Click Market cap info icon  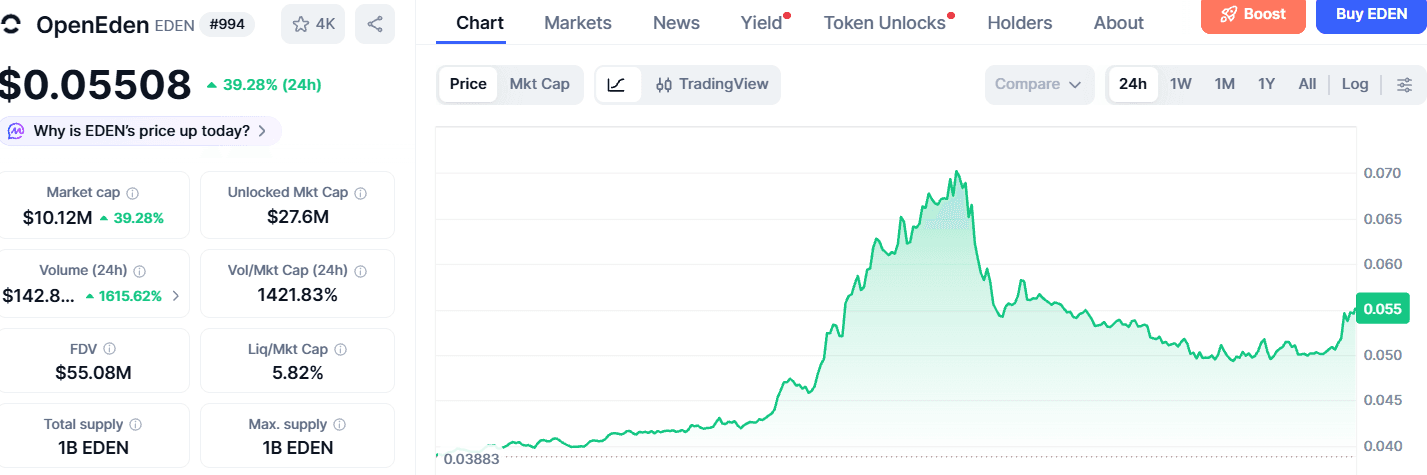click(x=132, y=192)
